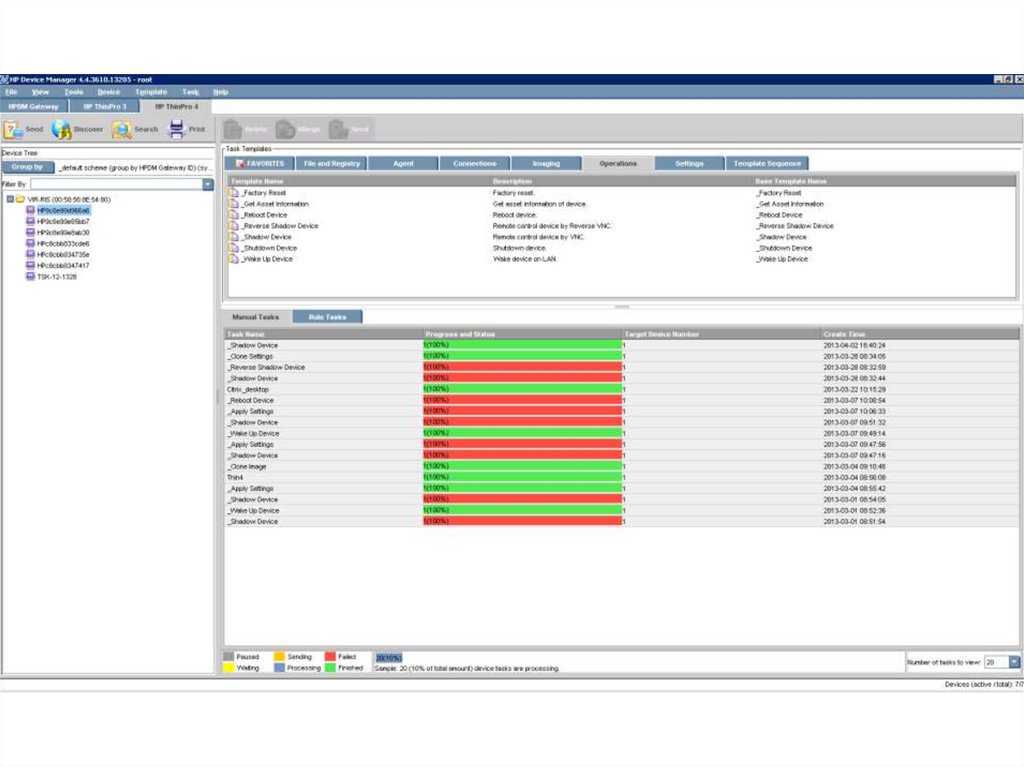Click the green progress bar of Citrix_desktop task
This screenshot has width=1024, height=767.
coord(522,389)
